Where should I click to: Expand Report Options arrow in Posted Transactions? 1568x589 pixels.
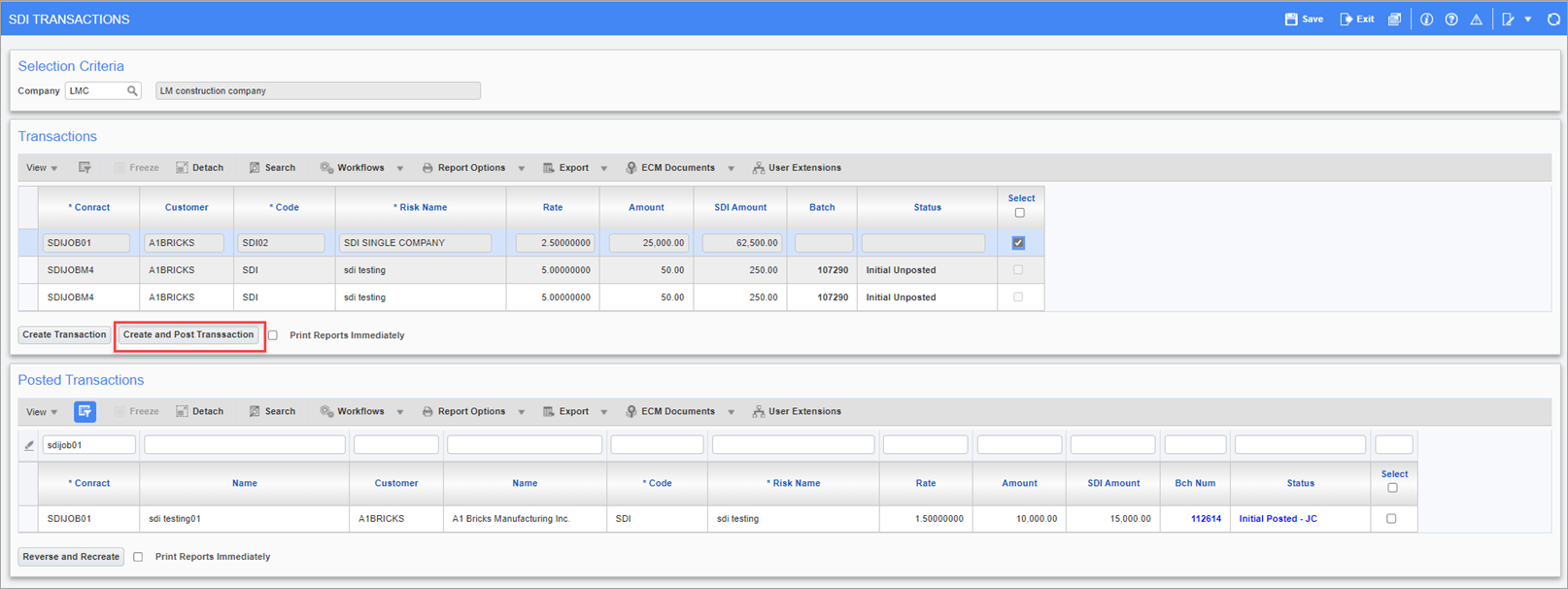click(x=522, y=412)
